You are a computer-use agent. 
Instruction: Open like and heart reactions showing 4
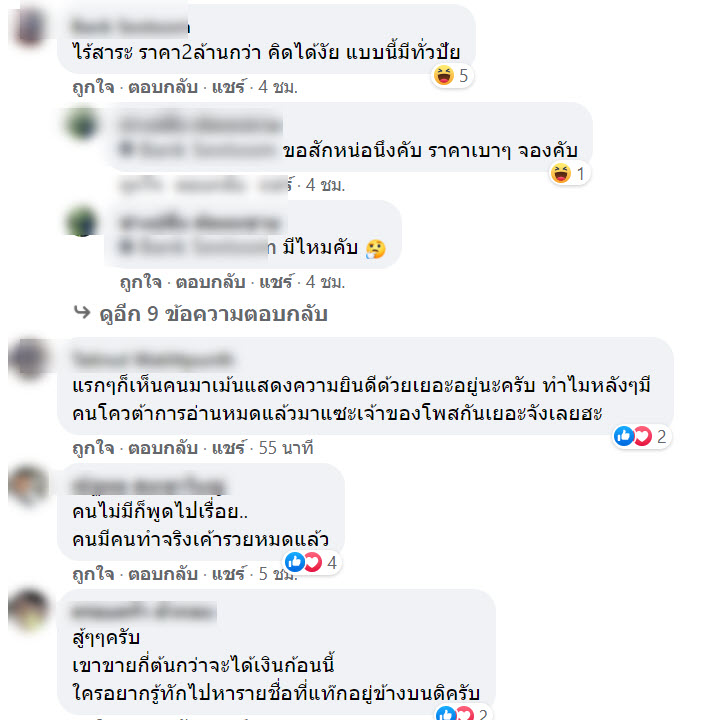(x=312, y=562)
